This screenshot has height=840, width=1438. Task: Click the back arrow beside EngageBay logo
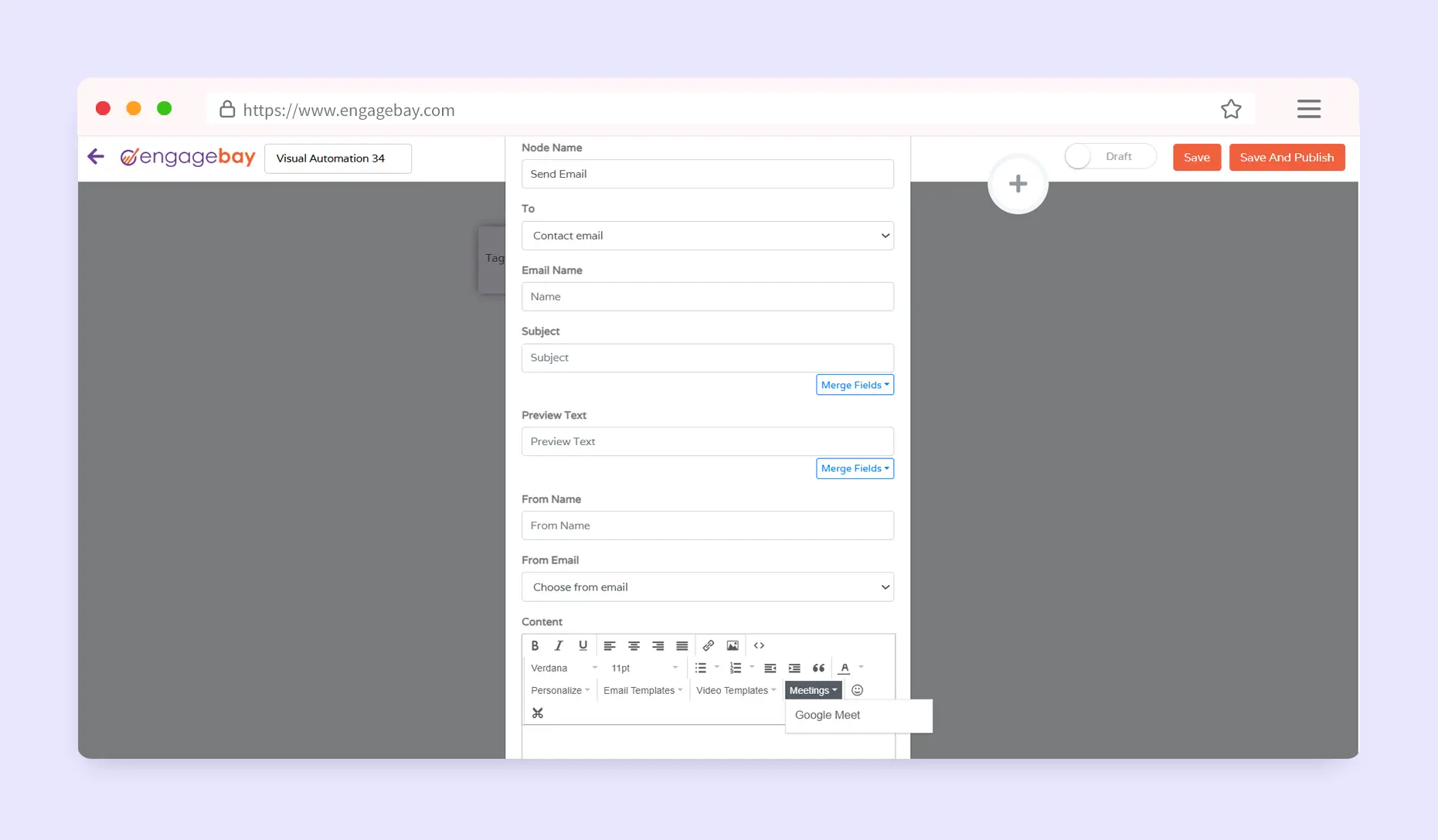[96, 157]
